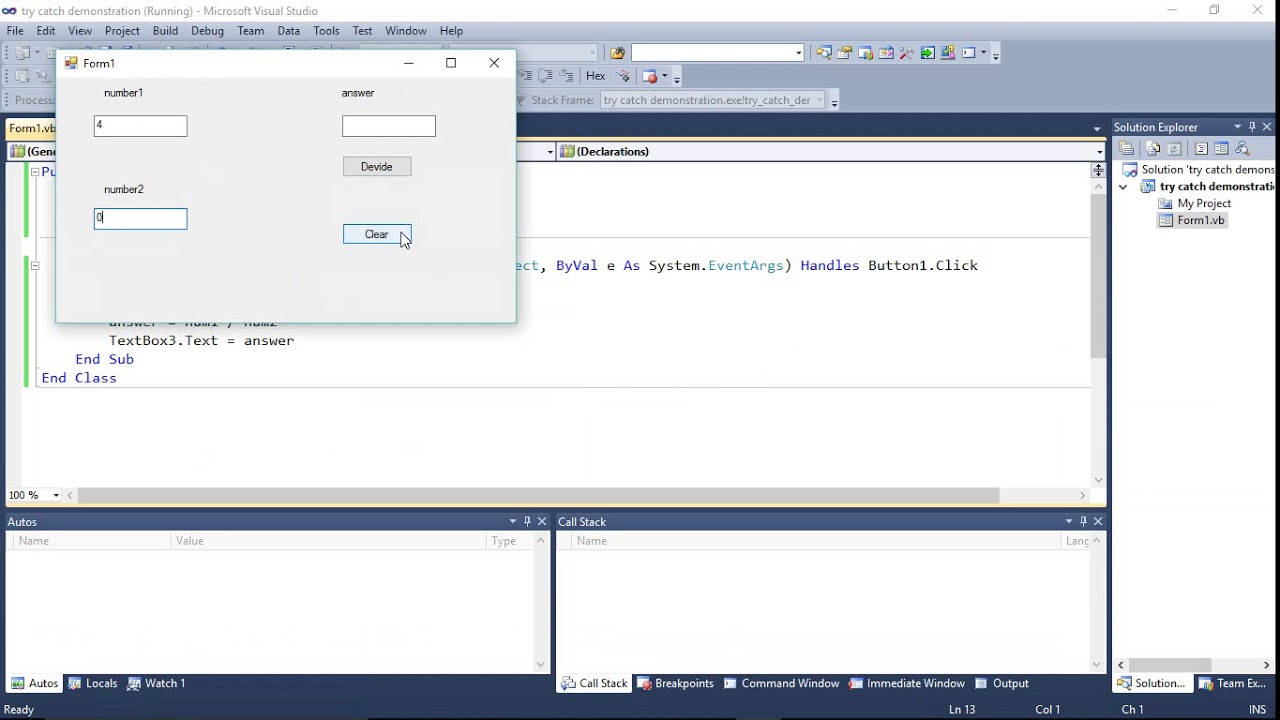Collapse the Button1 Click sub outline
The height and width of the screenshot is (720, 1280).
click(x=35, y=266)
